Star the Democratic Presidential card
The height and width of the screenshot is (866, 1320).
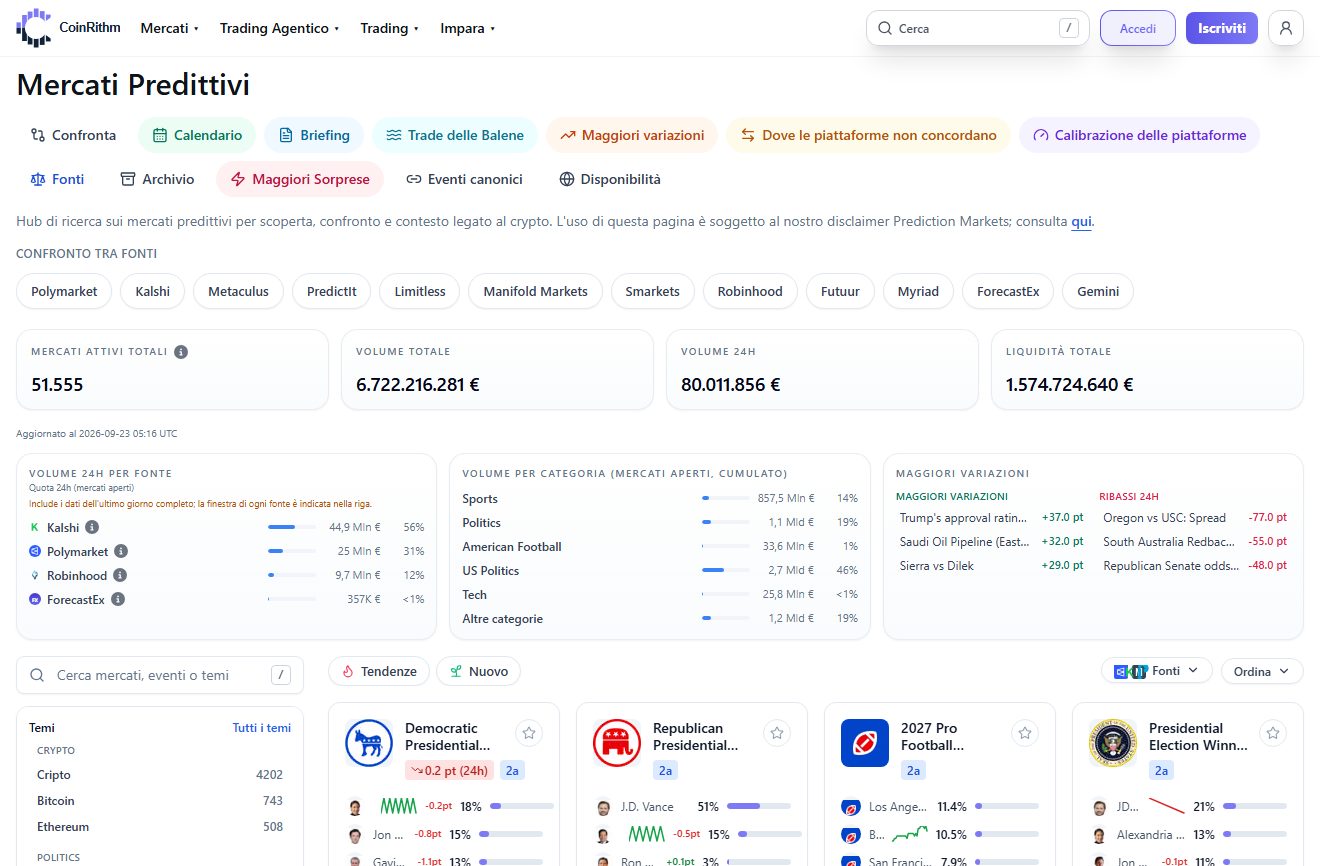pyautogui.click(x=529, y=733)
